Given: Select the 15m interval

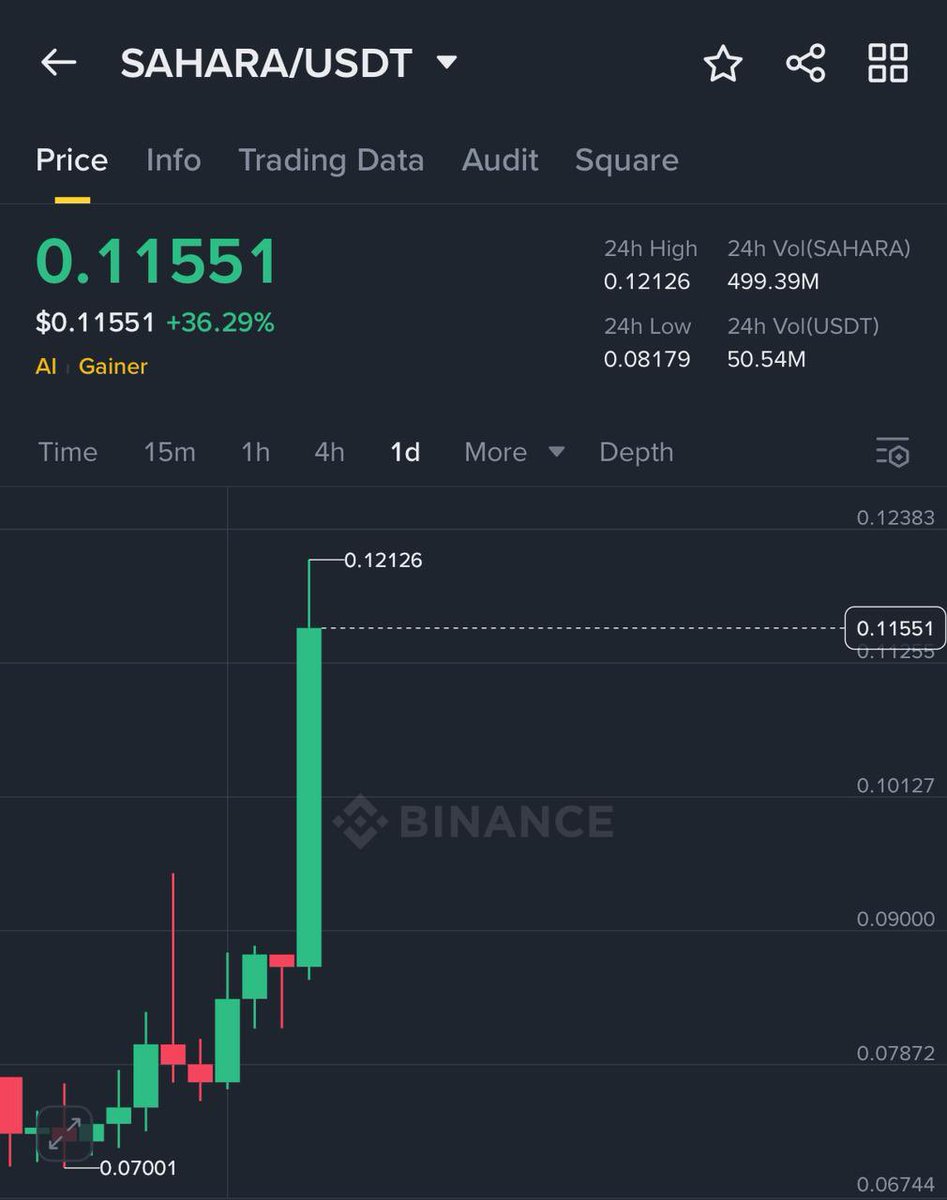Looking at the screenshot, I should tap(170, 452).
